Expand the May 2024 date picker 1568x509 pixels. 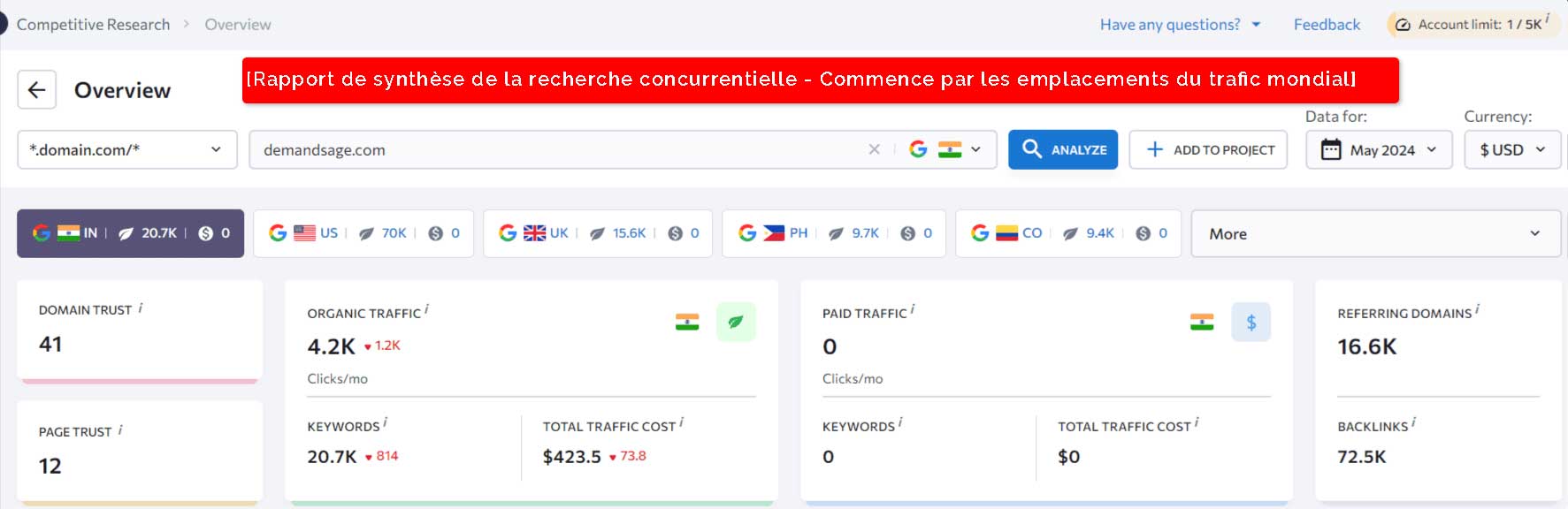coord(1379,149)
